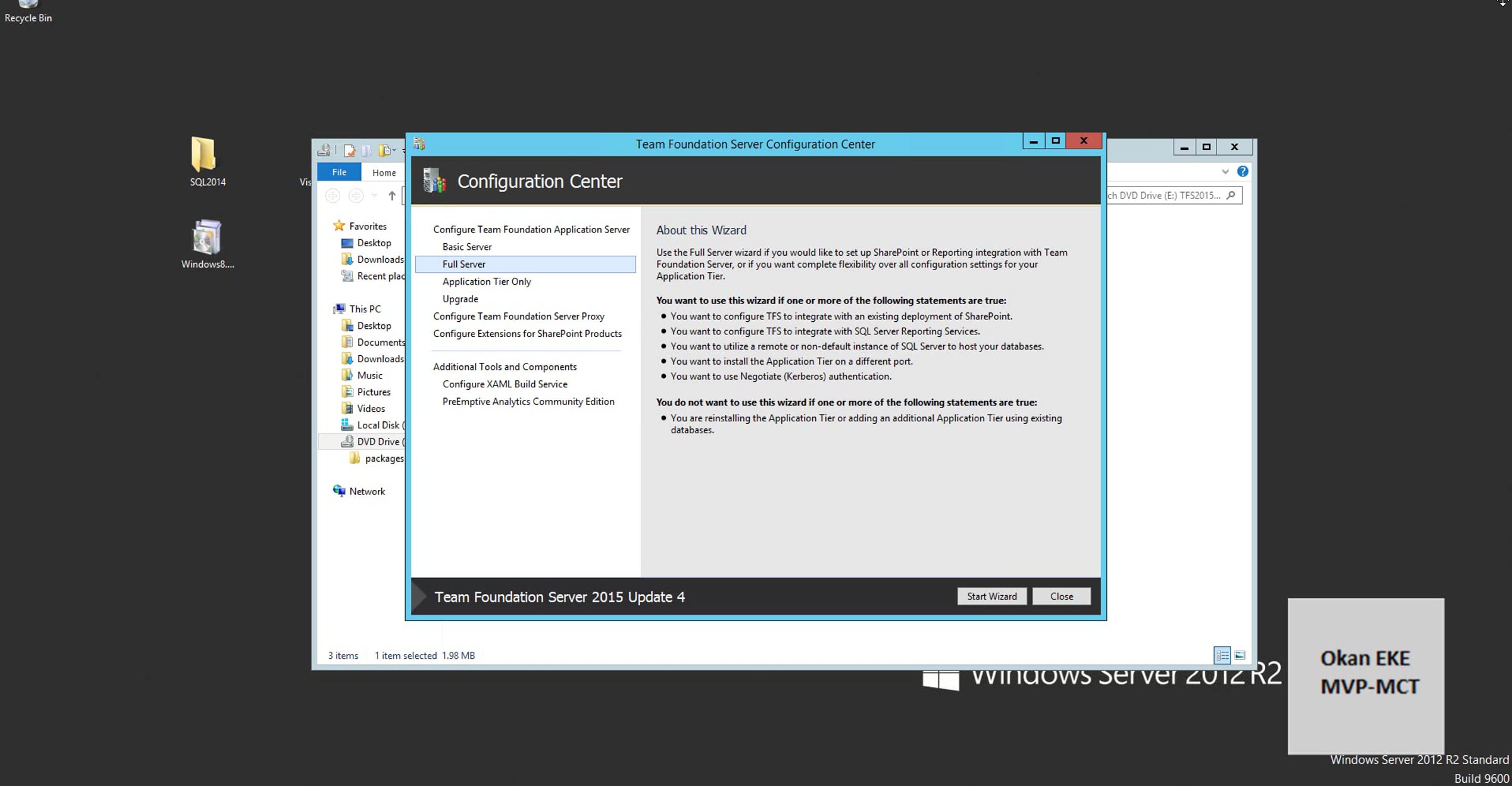The image size is (1512, 786).
Task: Click the 'Configuration Center' banner title
Action: click(x=539, y=181)
